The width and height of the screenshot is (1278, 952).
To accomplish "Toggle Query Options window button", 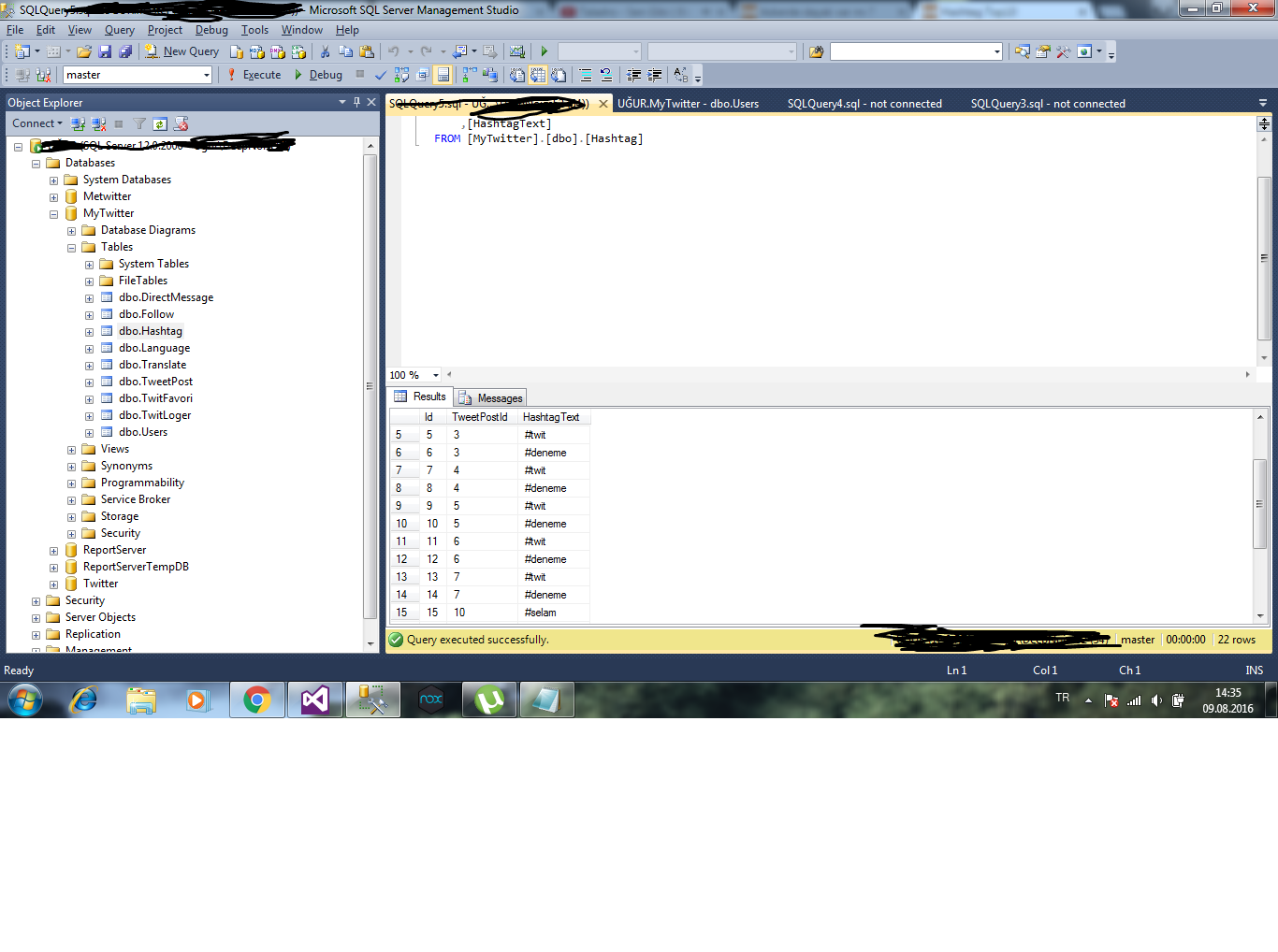I will pos(422,75).
